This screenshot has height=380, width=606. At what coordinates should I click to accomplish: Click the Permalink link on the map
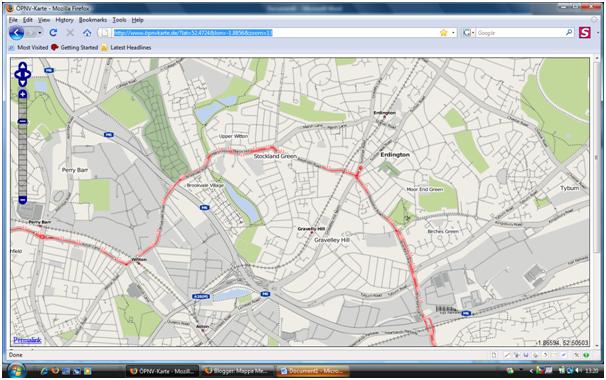[x=27, y=340]
